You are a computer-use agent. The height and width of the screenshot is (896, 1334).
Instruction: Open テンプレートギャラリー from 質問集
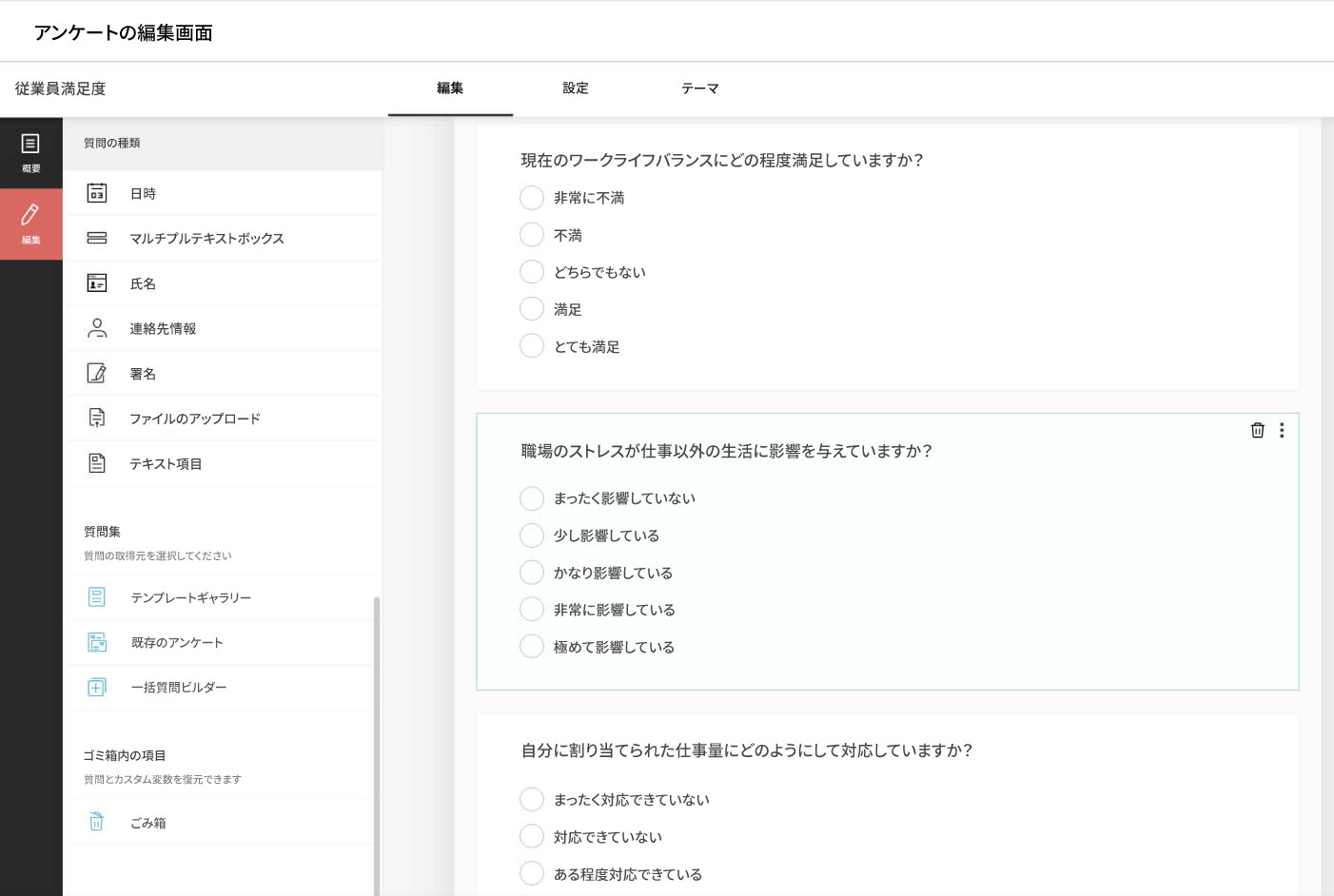click(x=190, y=597)
